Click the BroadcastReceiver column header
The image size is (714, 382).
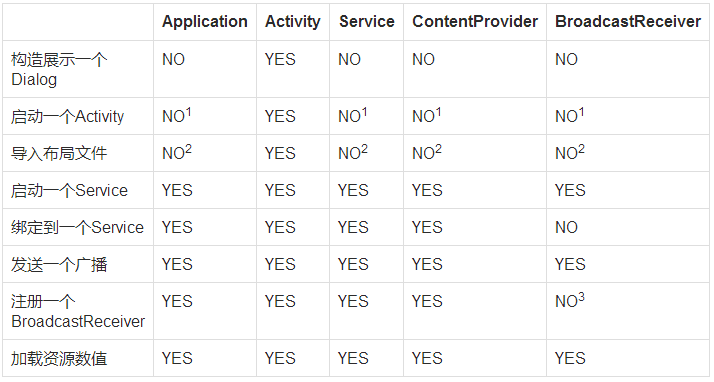point(628,21)
